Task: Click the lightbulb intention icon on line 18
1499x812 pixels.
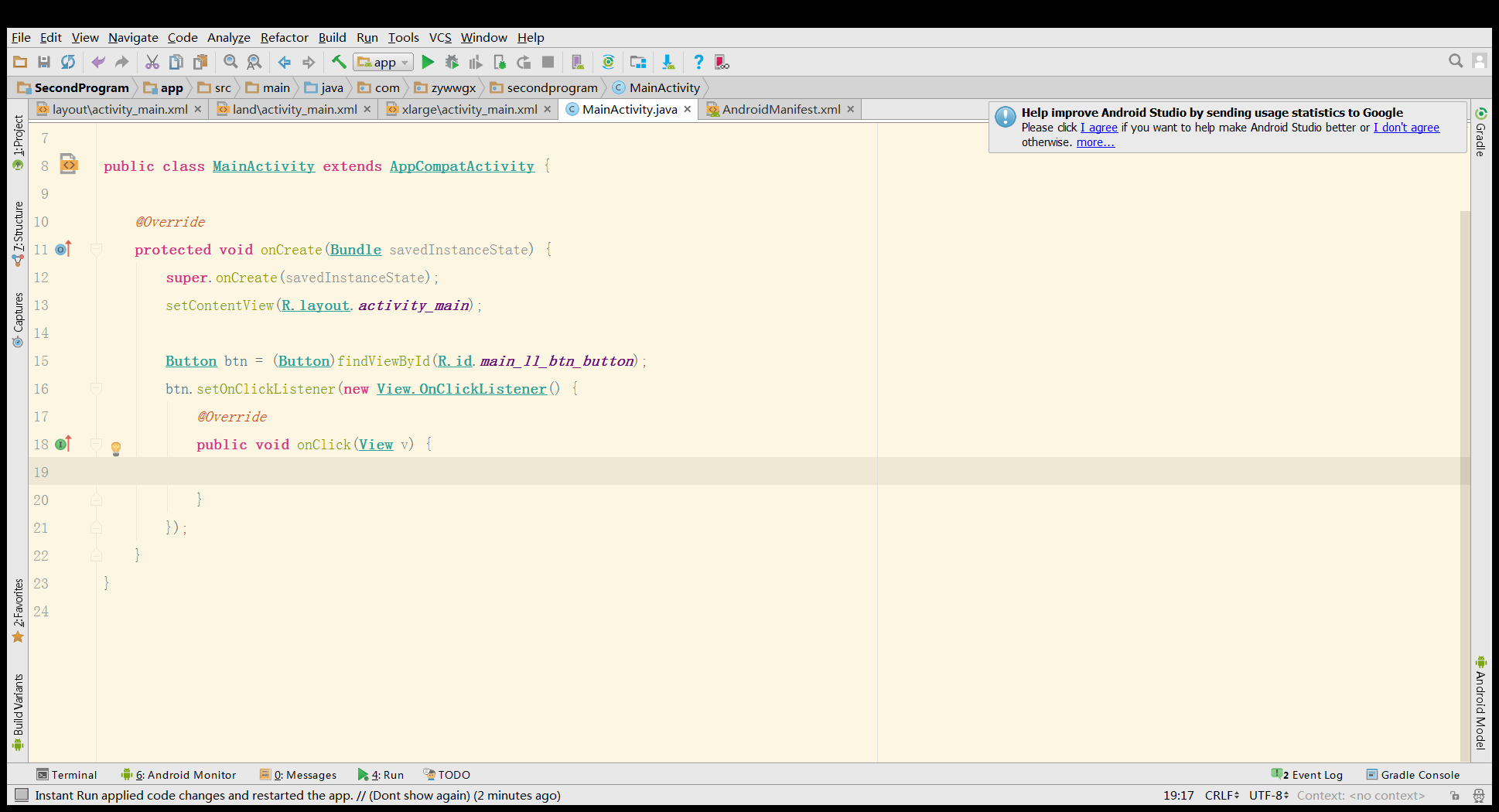Action: tap(116, 448)
